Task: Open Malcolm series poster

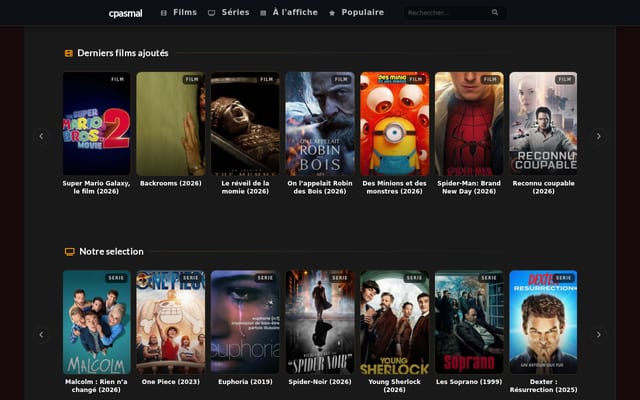Action: 96,322
